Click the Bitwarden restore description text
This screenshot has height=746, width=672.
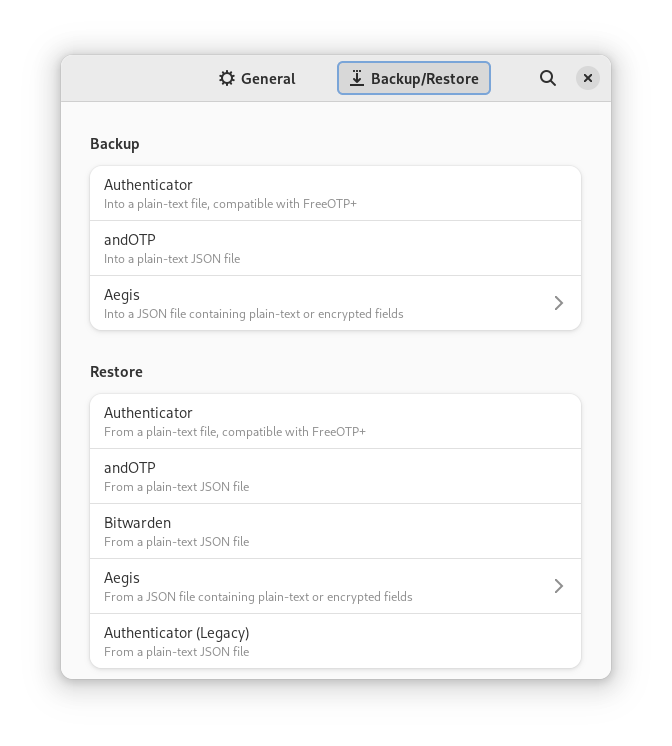pos(176,542)
